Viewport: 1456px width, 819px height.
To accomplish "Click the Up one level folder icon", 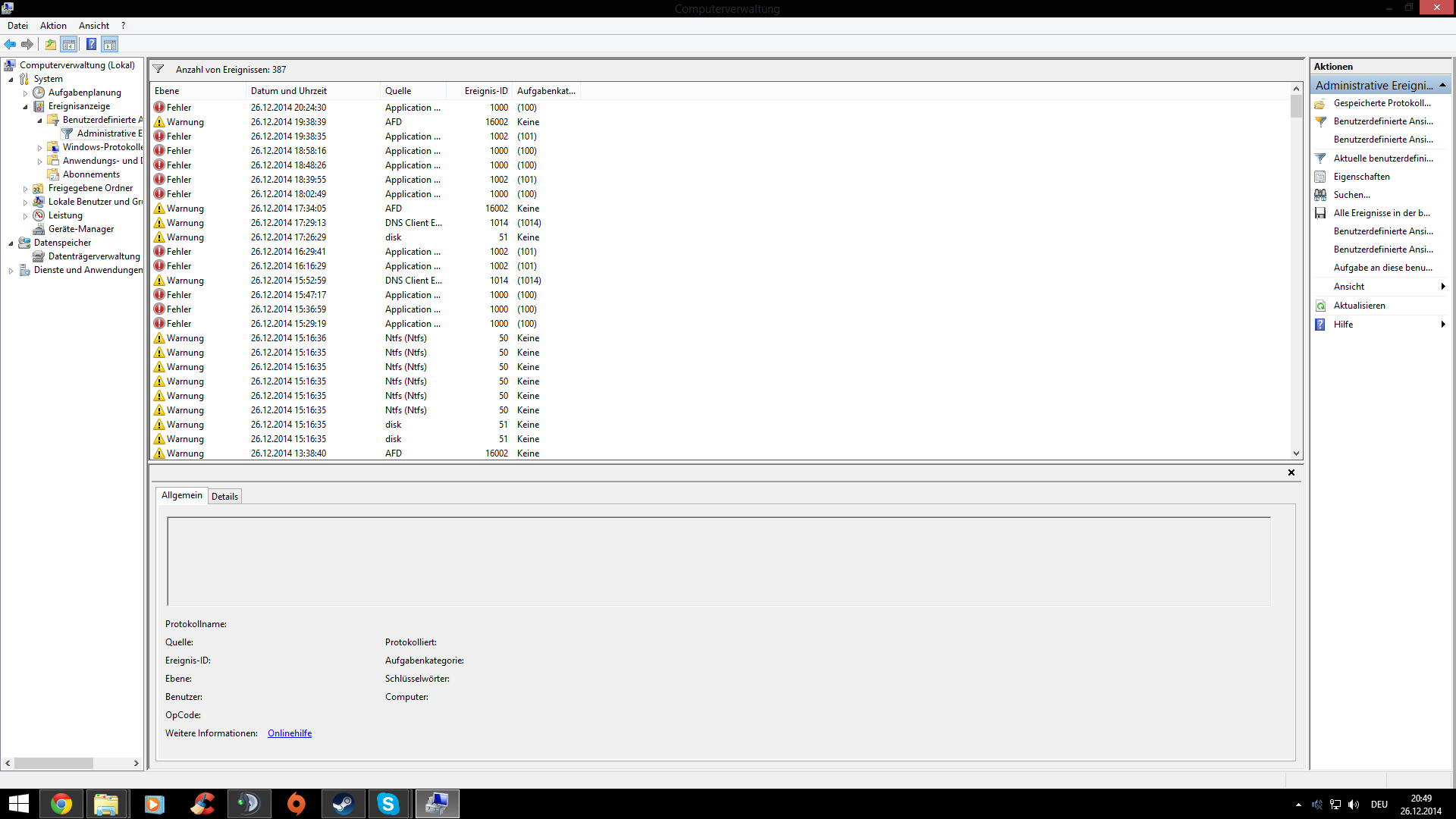I will coord(50,44).
